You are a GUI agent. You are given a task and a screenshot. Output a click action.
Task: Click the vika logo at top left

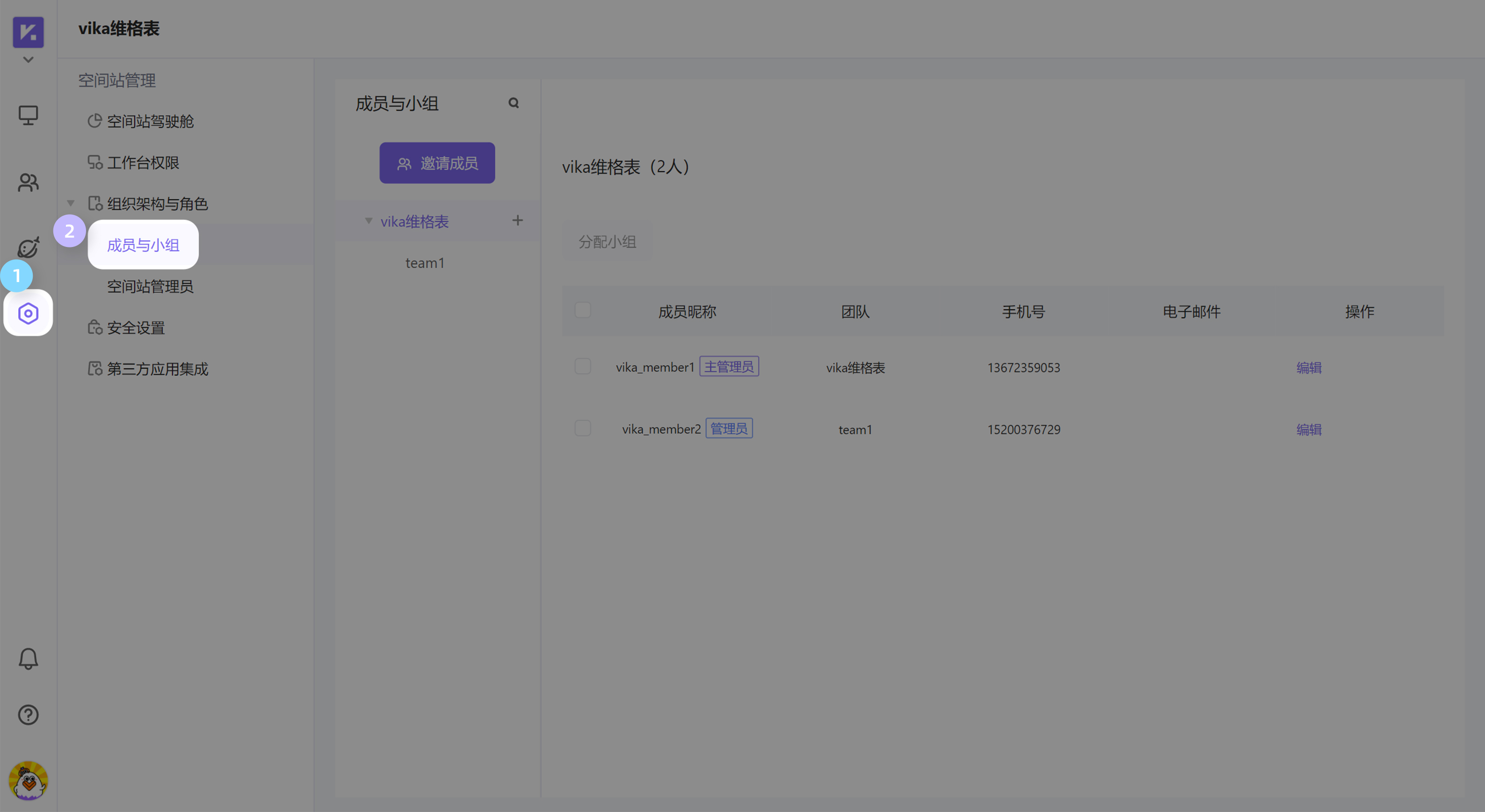(x=28, y=32)
